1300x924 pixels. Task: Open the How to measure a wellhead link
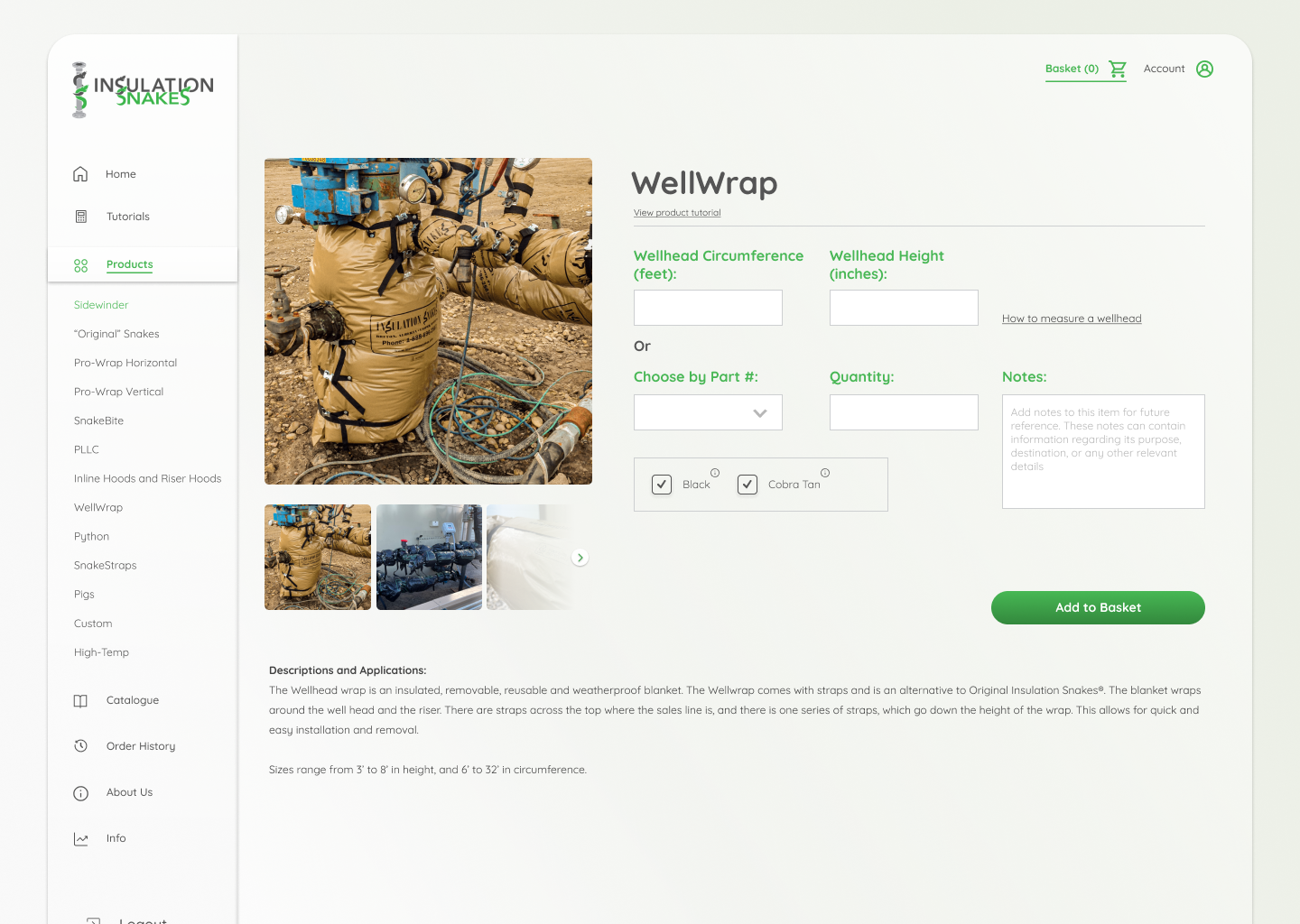click(x=1072, y=319)
